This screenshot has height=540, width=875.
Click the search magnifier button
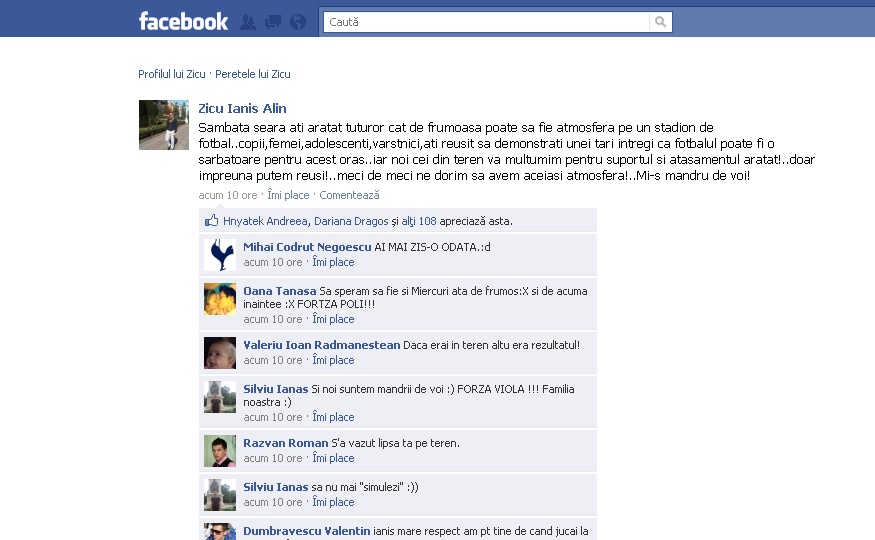pos(661,22)
